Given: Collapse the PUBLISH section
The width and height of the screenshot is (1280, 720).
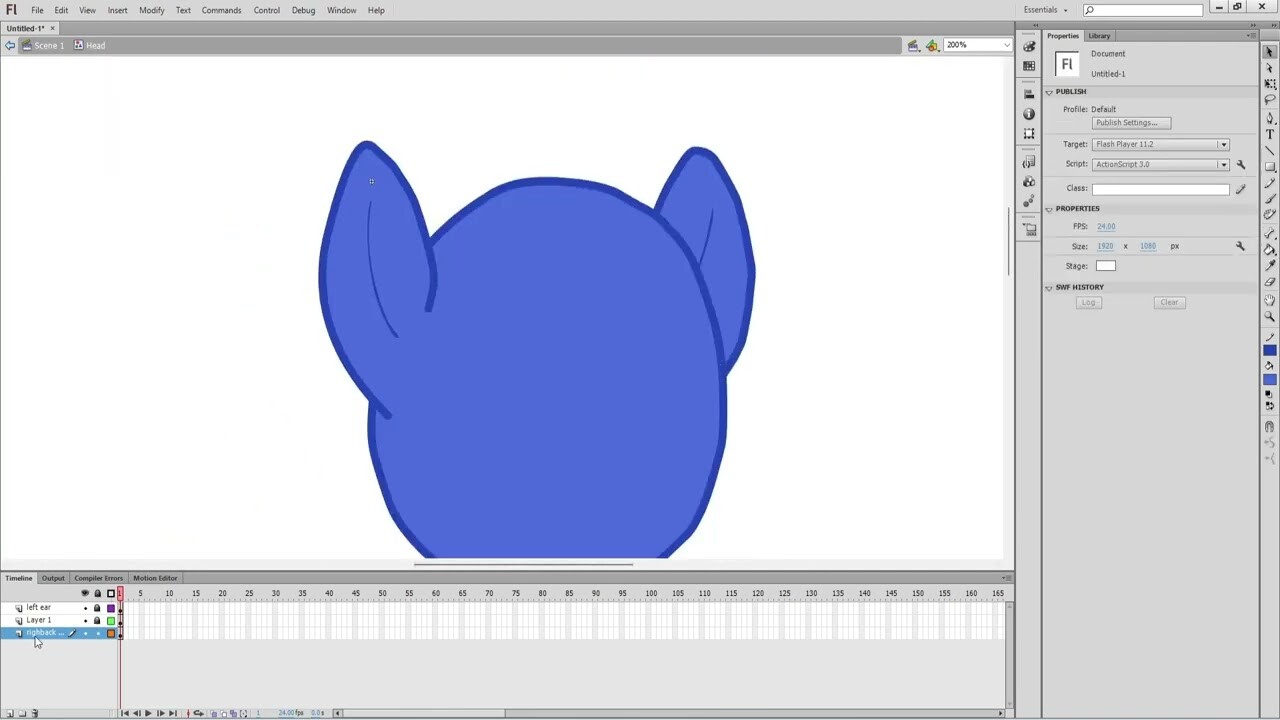Looking at the screenshot, I should coord(1049,91).
